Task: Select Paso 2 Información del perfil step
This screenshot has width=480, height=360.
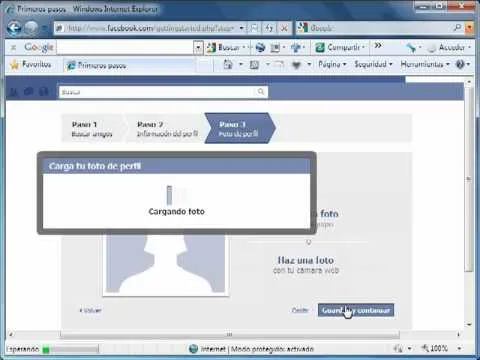Action: (x=167, y=129)
